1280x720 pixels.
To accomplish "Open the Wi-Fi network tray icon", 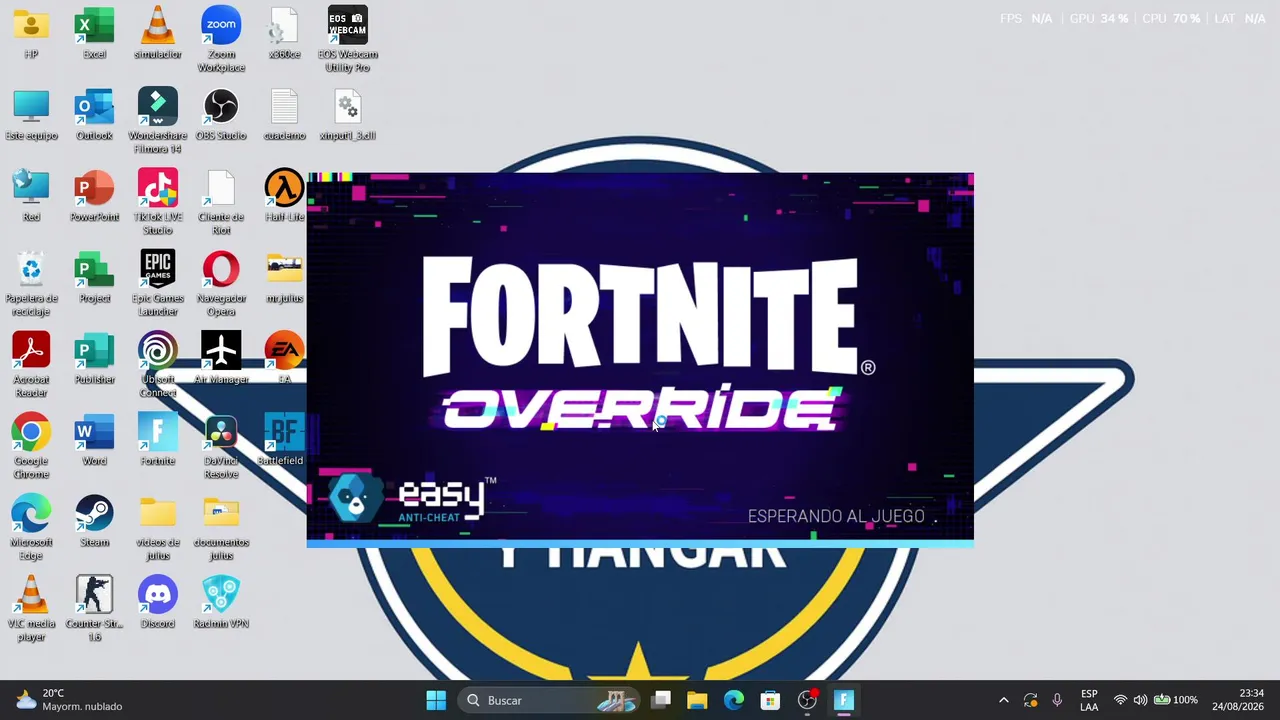I will click(x=1121, y=700).
